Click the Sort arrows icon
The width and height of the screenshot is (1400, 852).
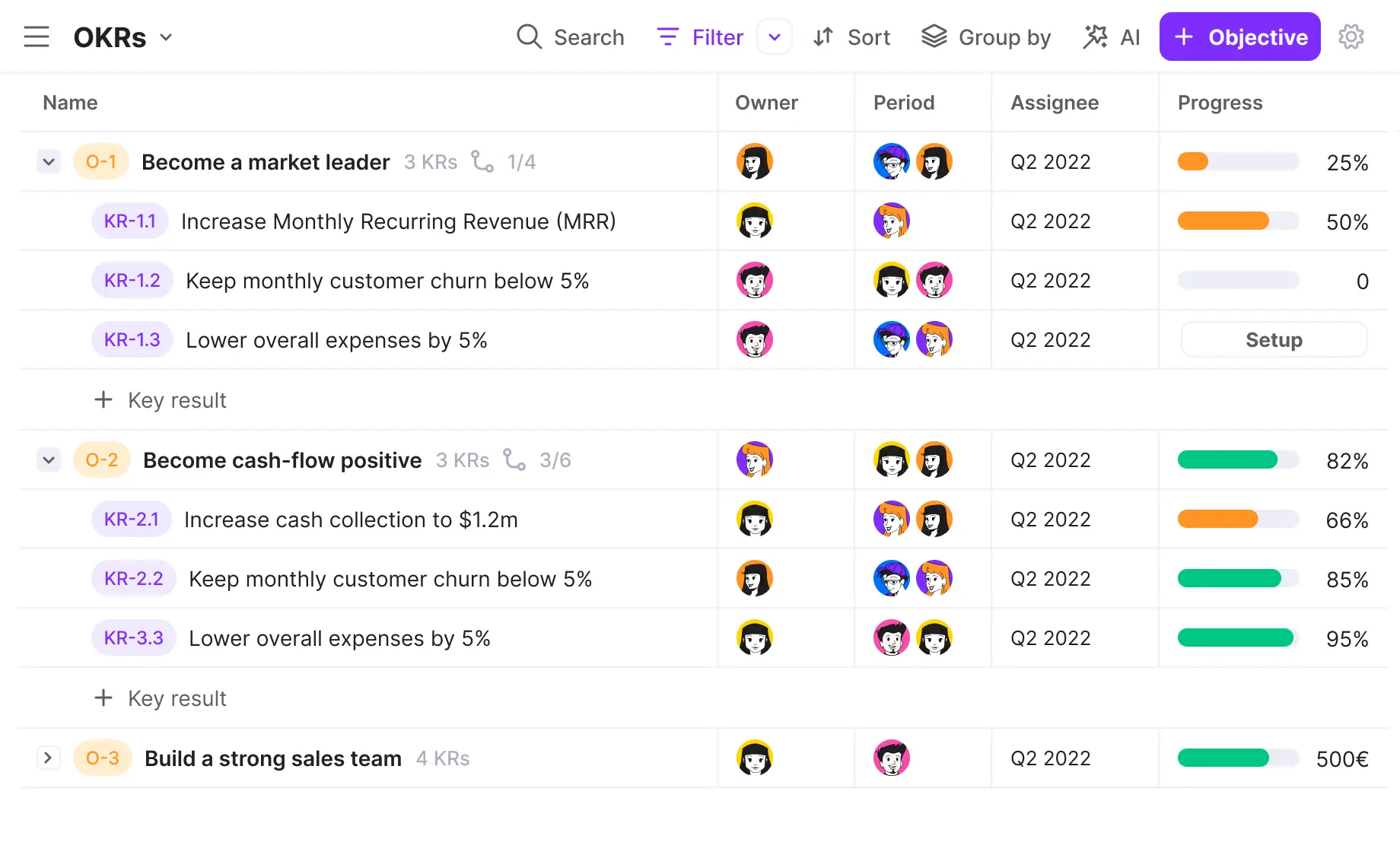click(x=823, y=37)
